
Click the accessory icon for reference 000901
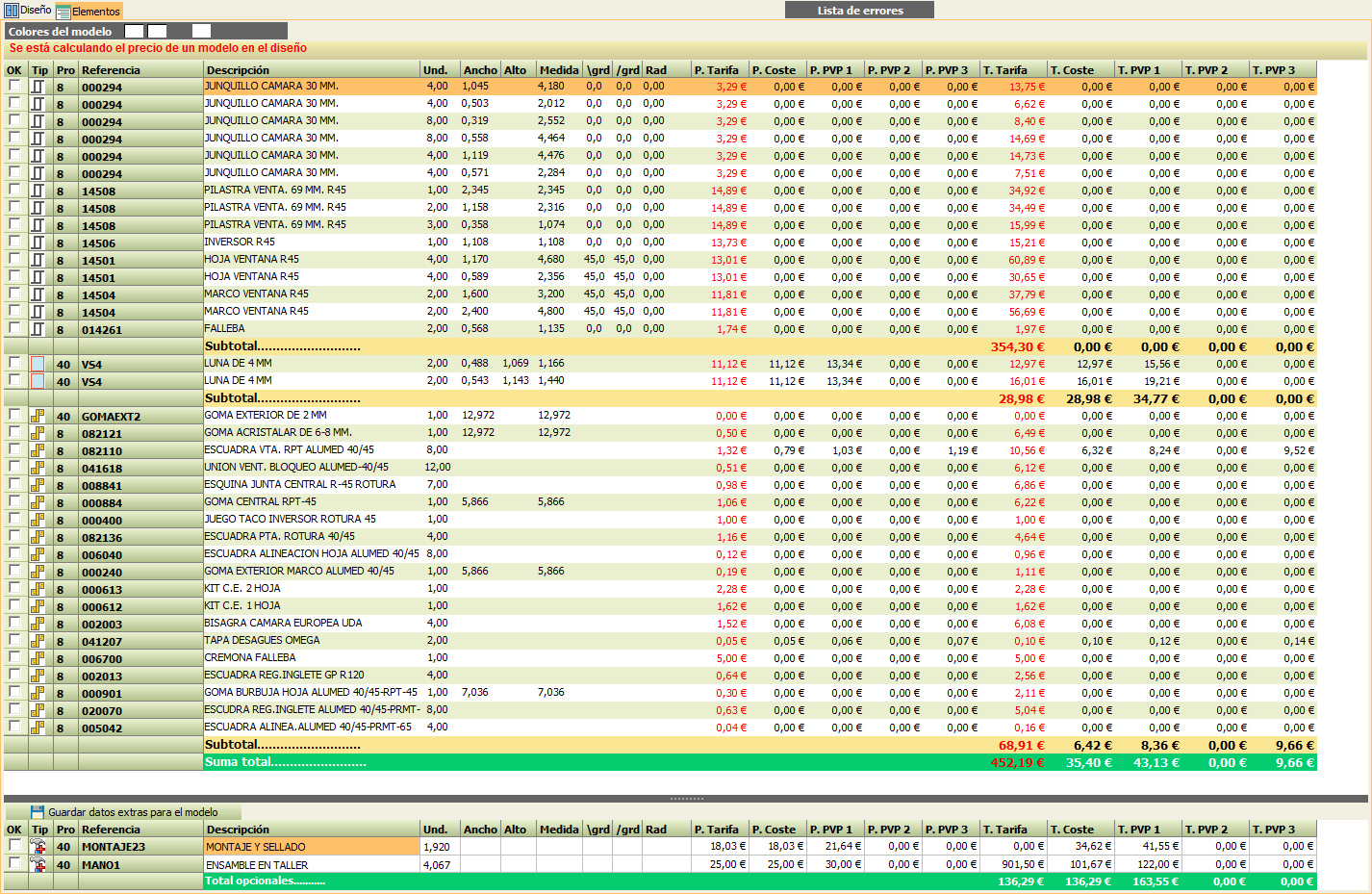pyautogui.click(x=38, y=693)
